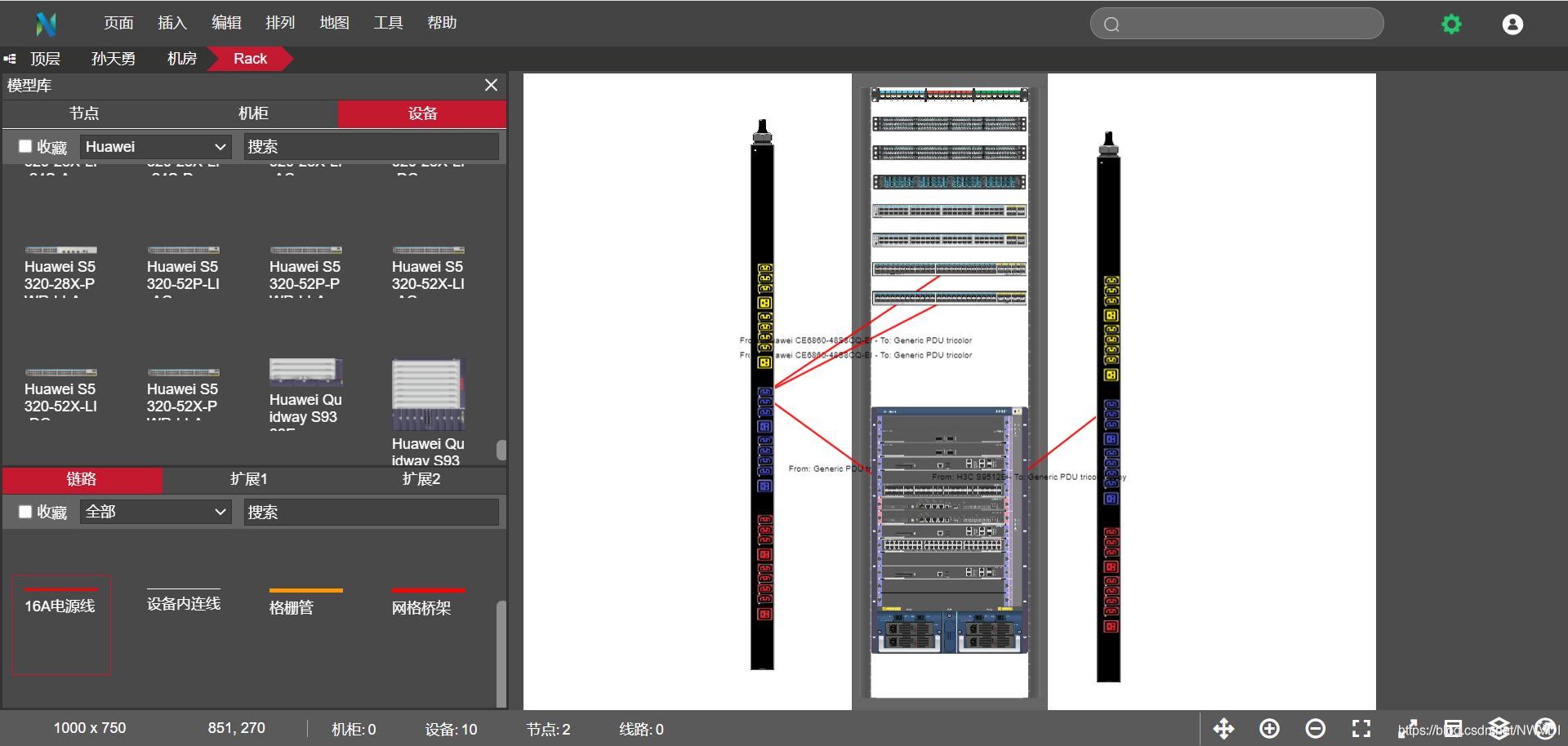The height and width of the screenshot is (746, 1568).
Task: Switch to the 扩展2 tab
Action: pos(421,479)
